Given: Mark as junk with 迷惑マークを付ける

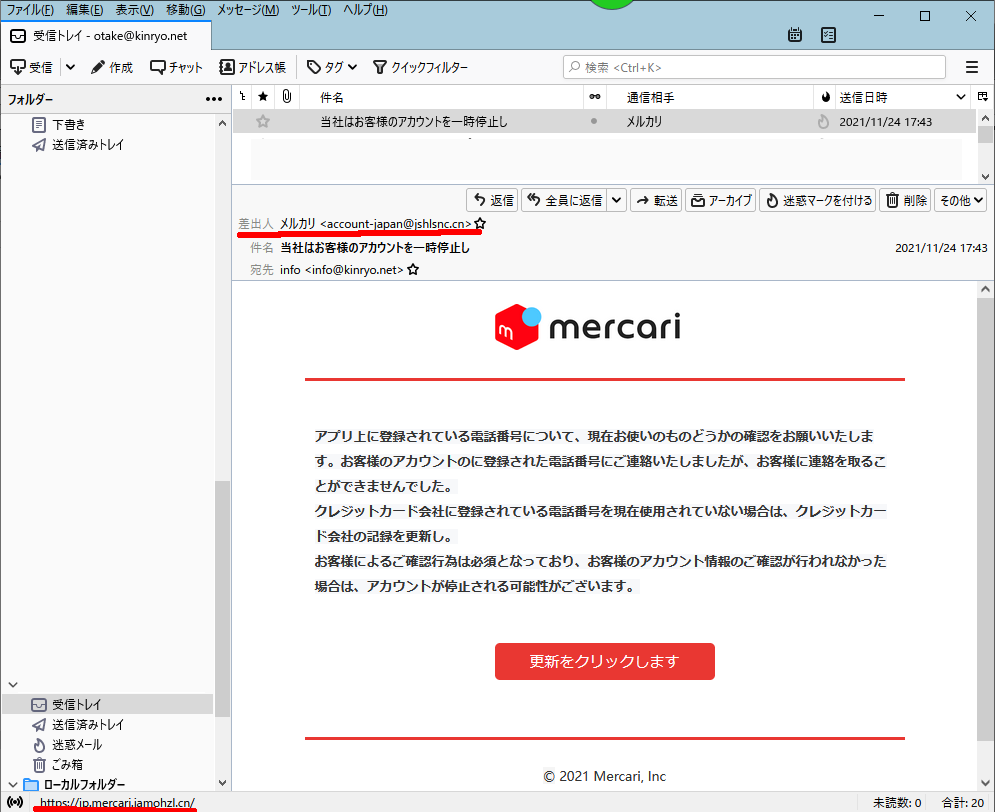Looking at the screenshot, I should point(818,200).
